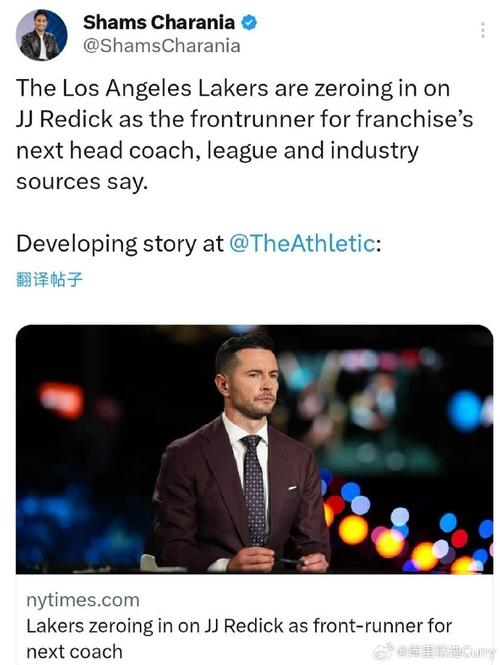This screenshot has width=500, height=665.
Task: Open Shams Charania's profile avatar
Action: pyautogui.click(x=42, y=35)
